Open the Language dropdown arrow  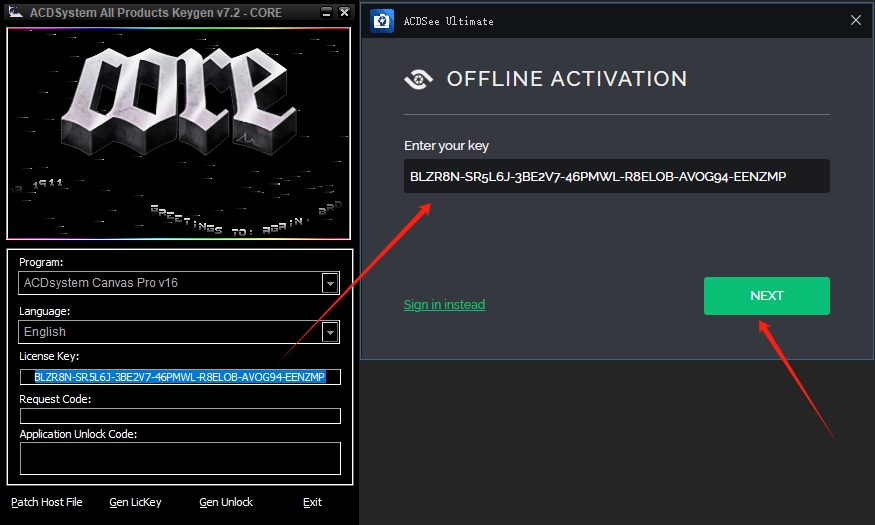(330, 333)
